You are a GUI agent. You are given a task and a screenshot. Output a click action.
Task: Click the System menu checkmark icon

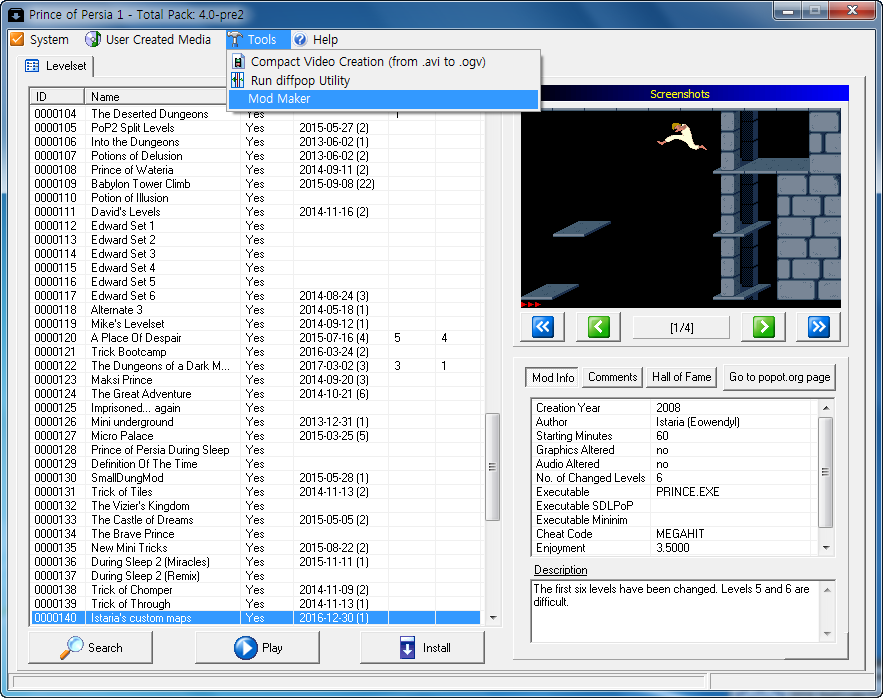pos(17,39)
